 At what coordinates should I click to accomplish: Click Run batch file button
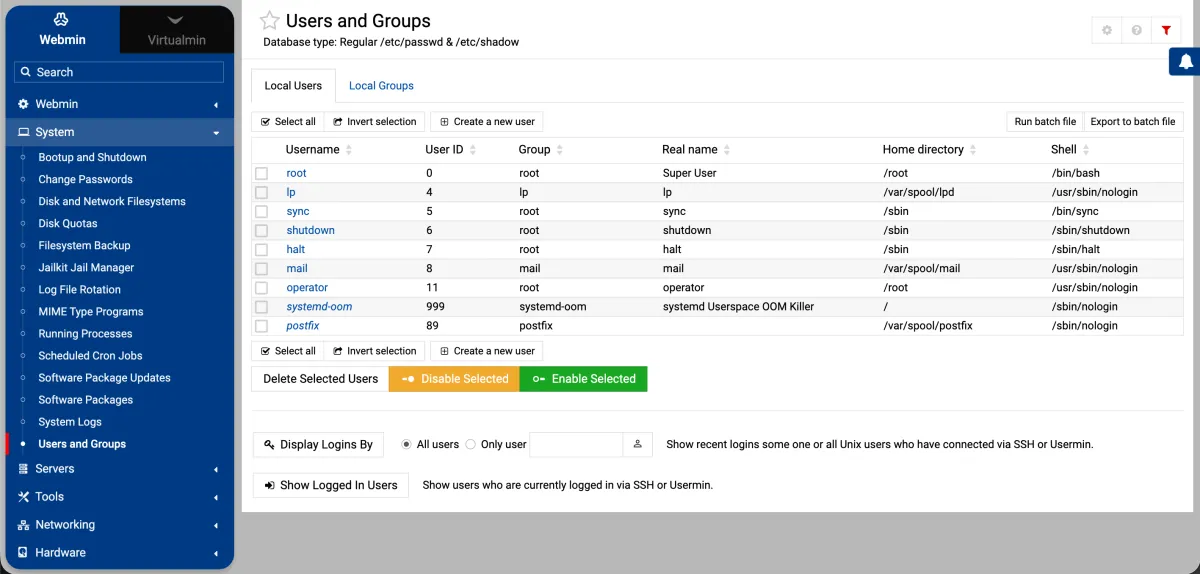[x=1045, y=121]
